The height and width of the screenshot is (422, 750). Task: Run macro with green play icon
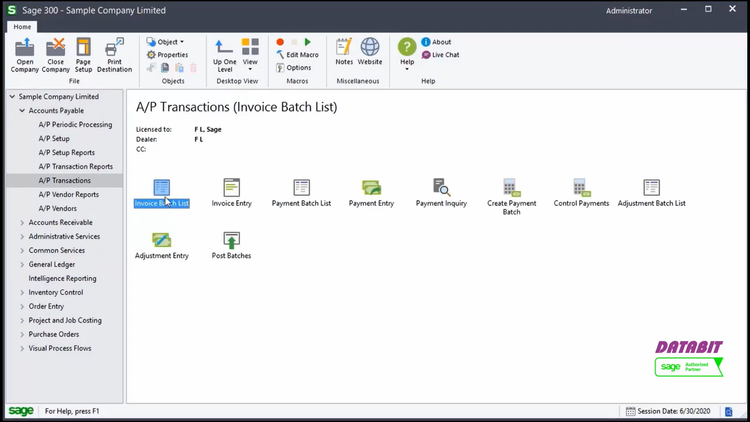click(x=308, y=42)
